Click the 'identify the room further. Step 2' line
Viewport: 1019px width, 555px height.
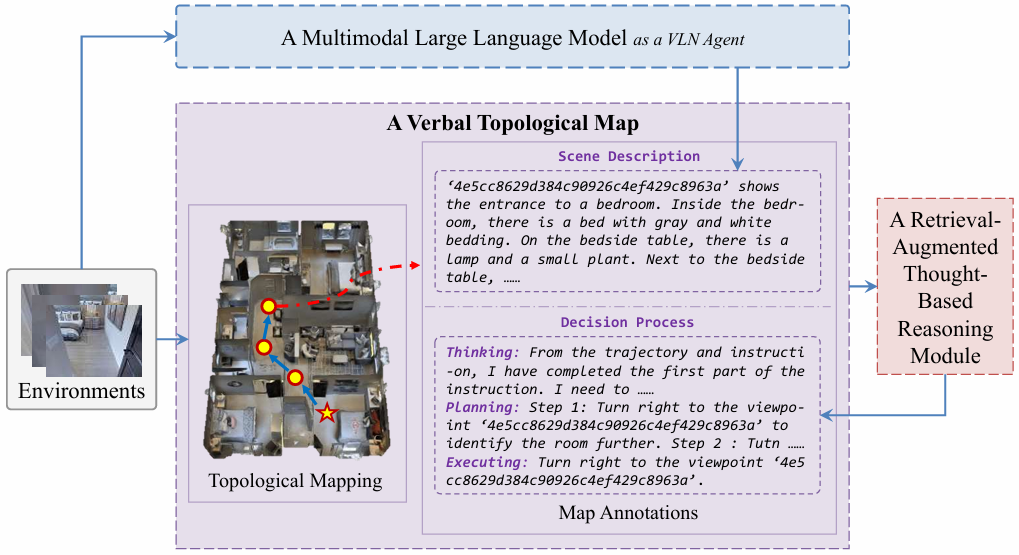(625, 444)
